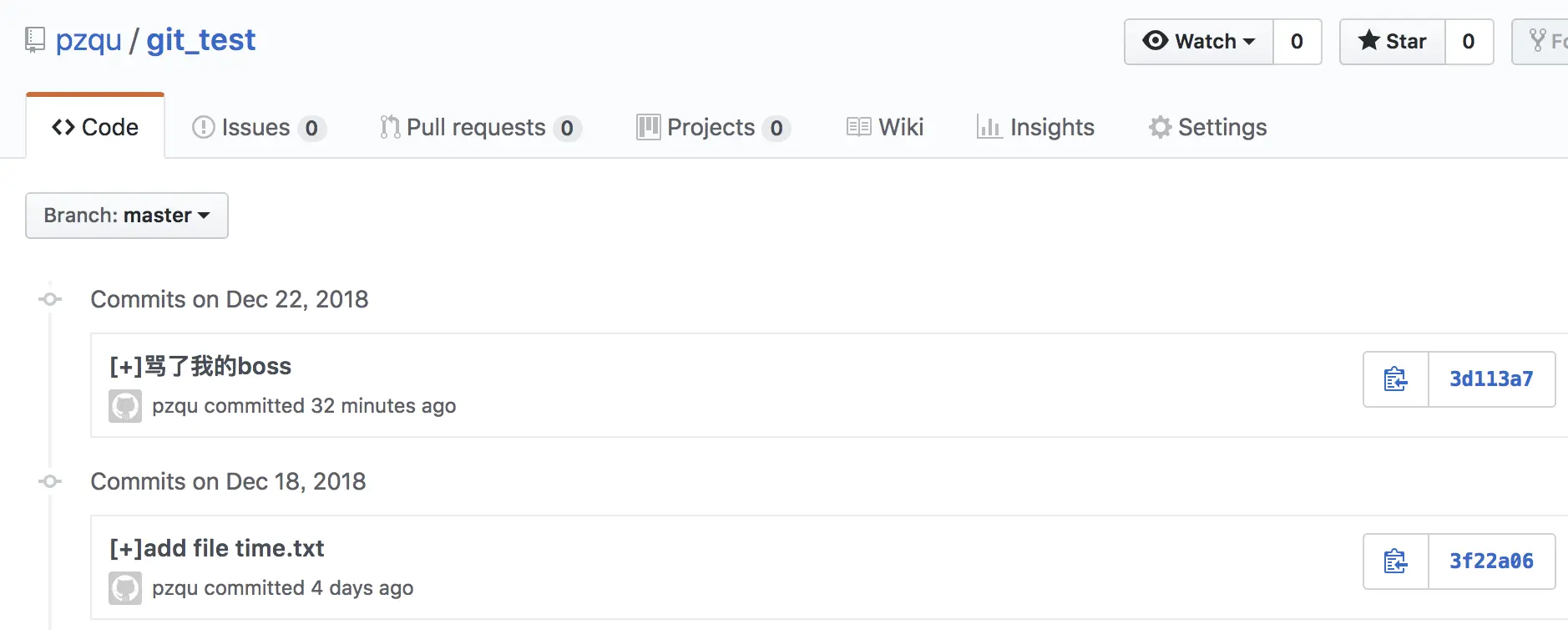1568x630 pixels.
Task: Select the Code tab's angle brackets icon
Action: pos(61,127)
